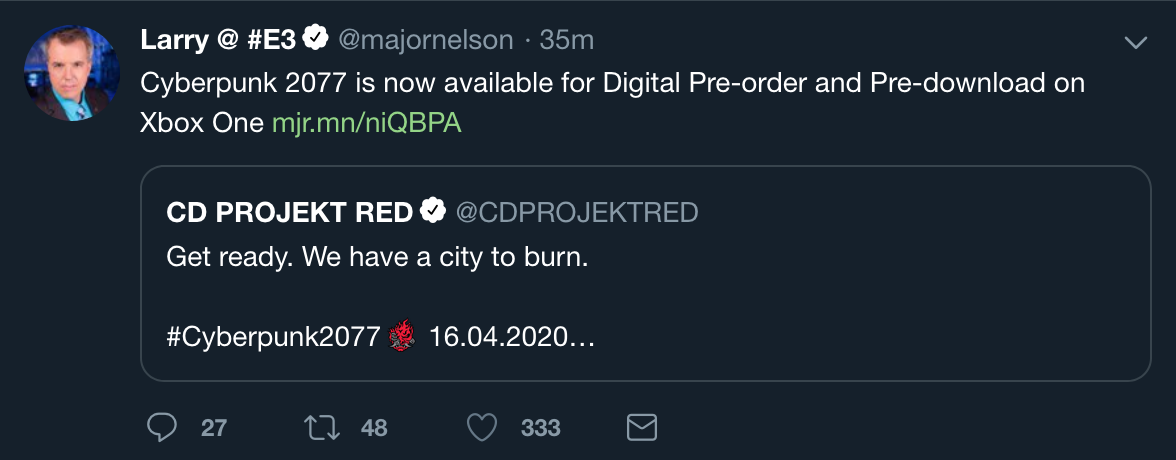Click the #Cyberpunk2077 hashtag
1176x460 pixels.
pyautogui.click(x=273, y=337)
